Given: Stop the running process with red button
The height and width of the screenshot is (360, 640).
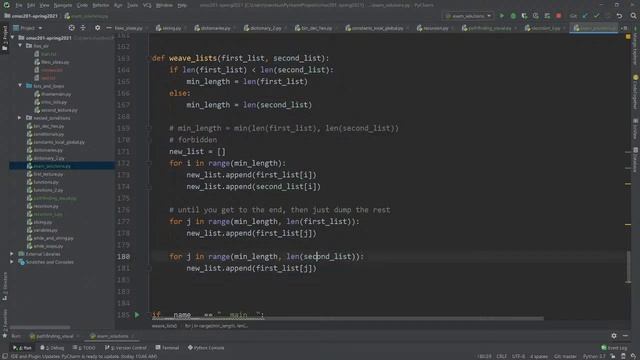Looking at the screenshot, I should [558, 16].
